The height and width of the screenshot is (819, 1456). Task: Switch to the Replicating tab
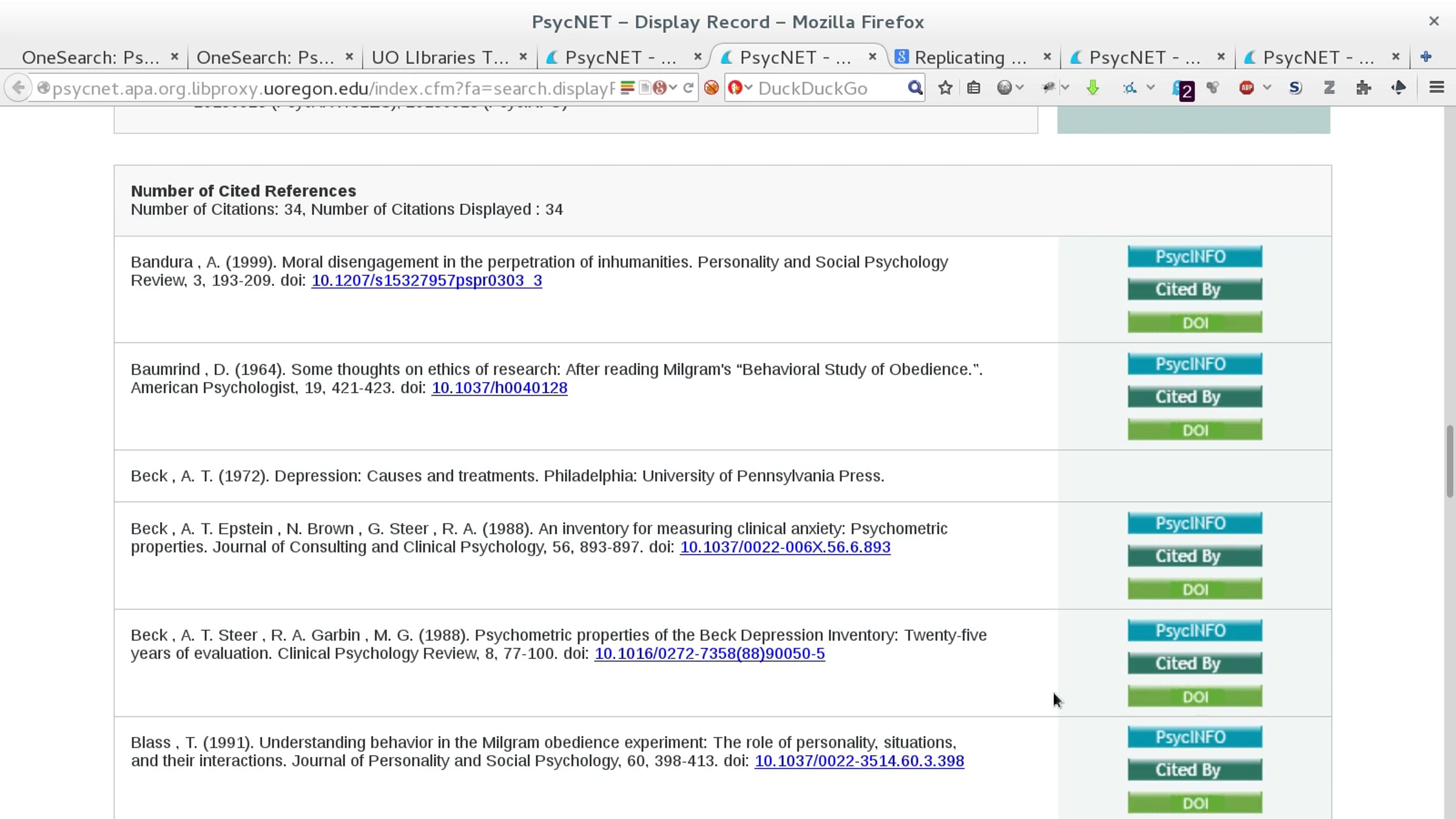click(970, 58)
